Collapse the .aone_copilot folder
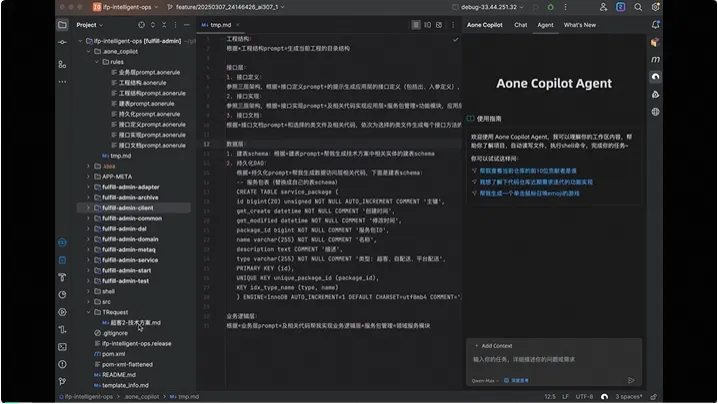 pyautogui.click(x=88, y=51)
